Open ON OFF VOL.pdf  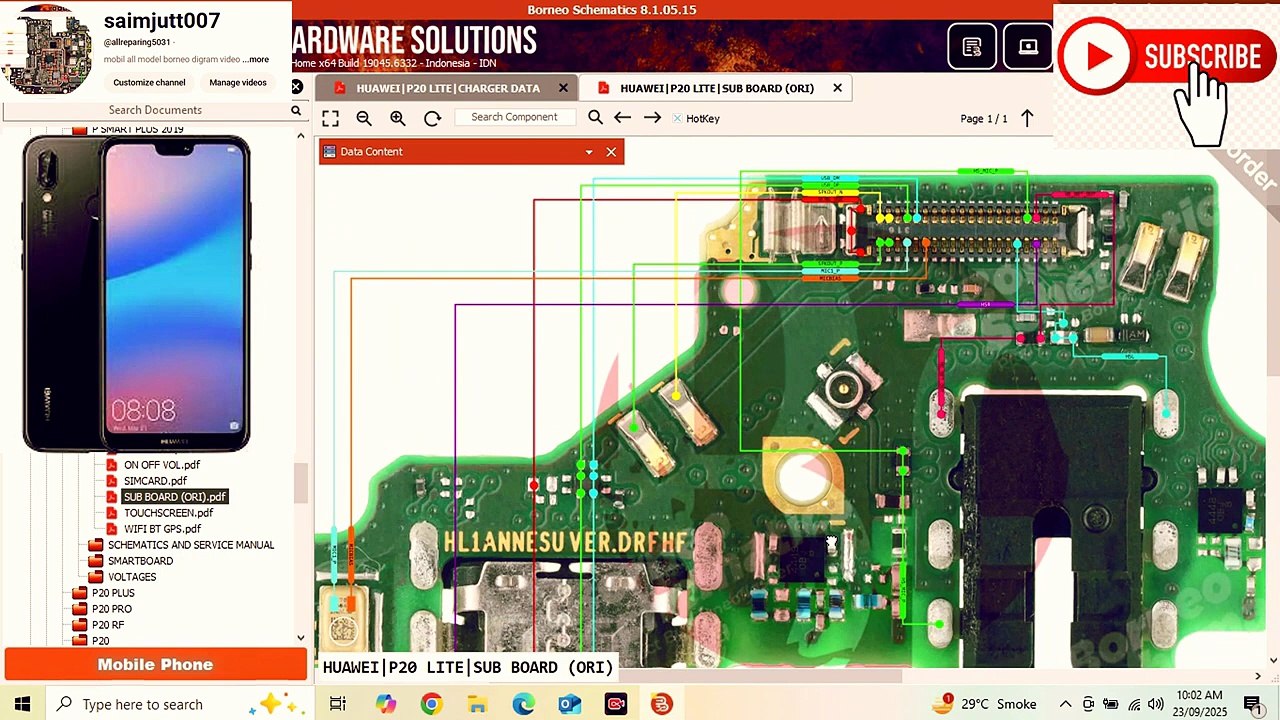(x=161, y=465)
